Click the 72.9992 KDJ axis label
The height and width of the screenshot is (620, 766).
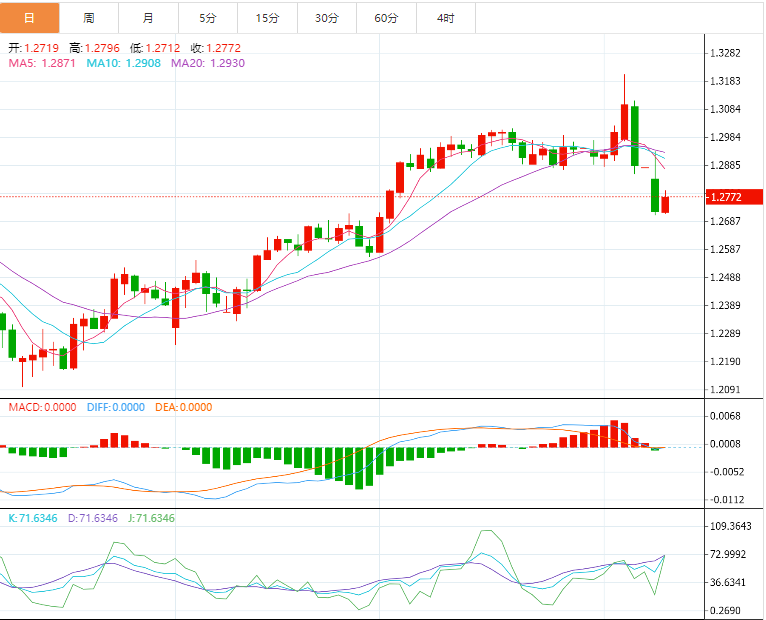[728, 555]
